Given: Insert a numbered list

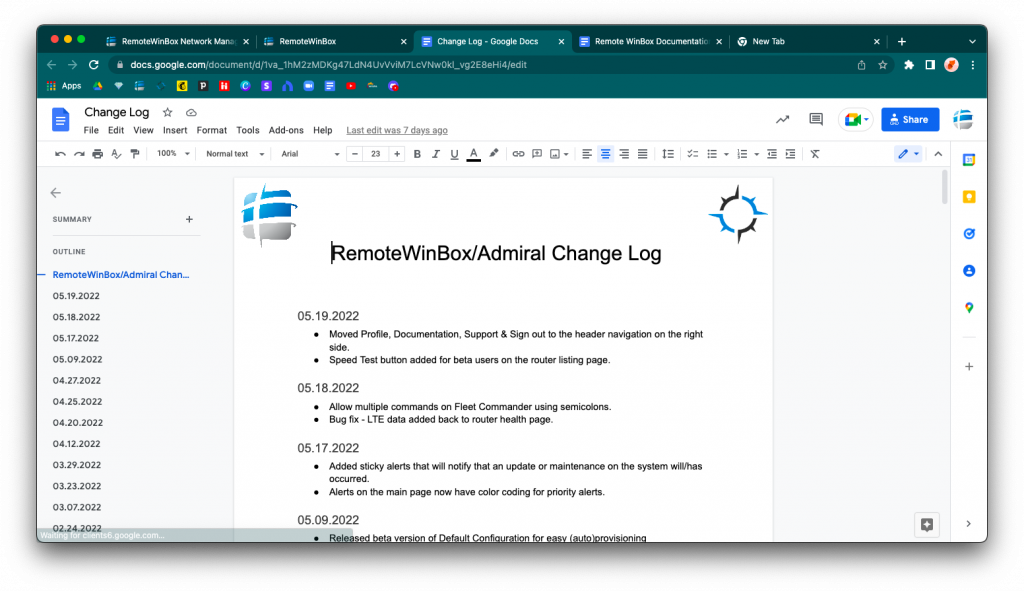Looking at the screenshot, I should pyautogui.click(x=742, y=154).
